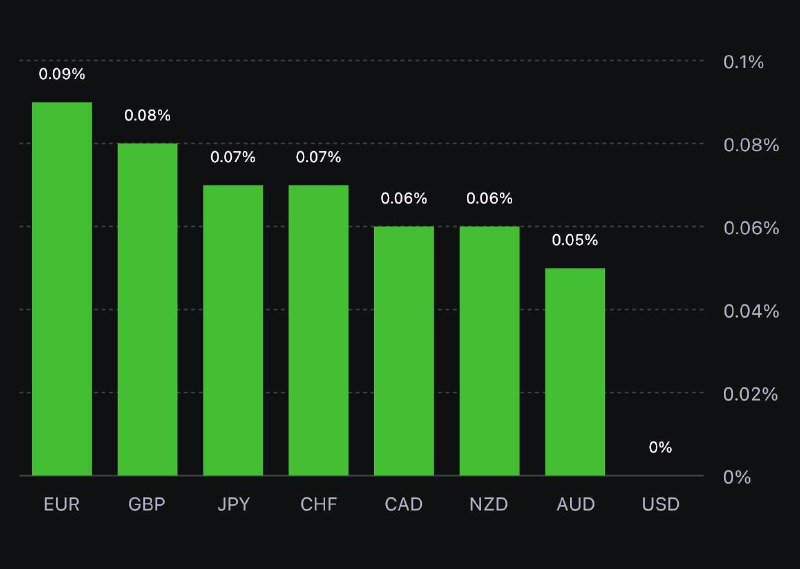Screen dimensions: 800x569
Task: Click the green JPY bar
Action: click(x=233, y=330)
